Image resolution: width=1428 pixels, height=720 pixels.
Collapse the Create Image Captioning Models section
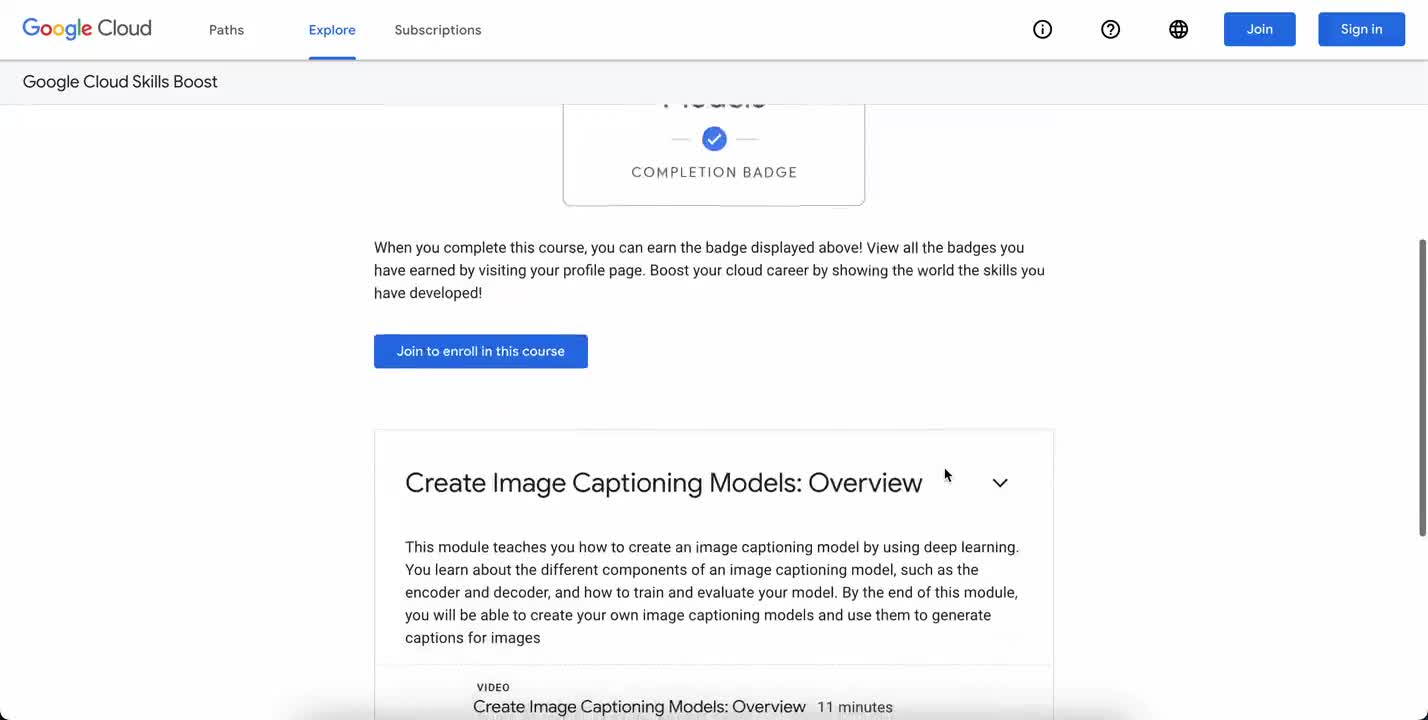click(x=999, y=483)
